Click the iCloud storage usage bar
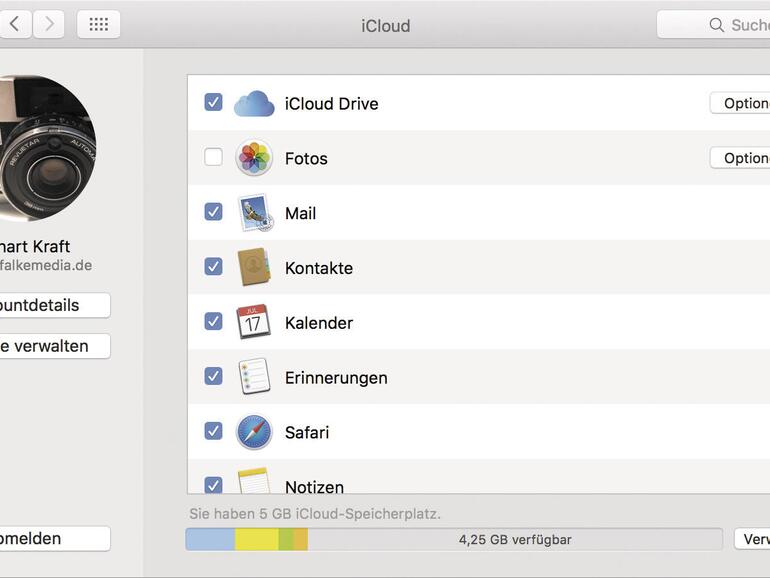The width and height of the screenshot is (770, 578). tap(453, 539)
